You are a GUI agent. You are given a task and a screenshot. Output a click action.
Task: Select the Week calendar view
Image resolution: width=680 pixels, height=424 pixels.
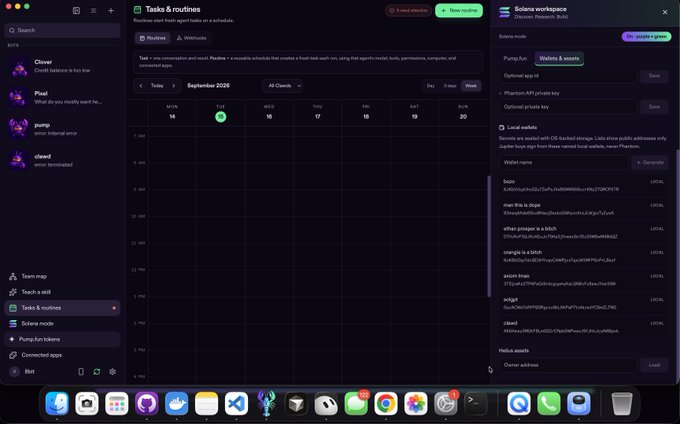click(471, 86)
